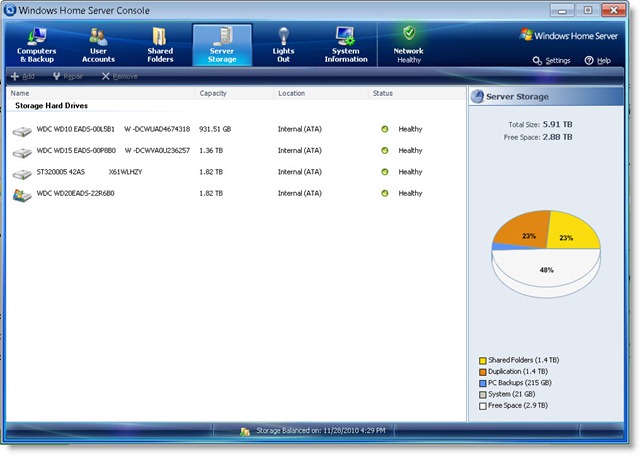Image resolution: width=640 pixels, height=455 pixels.
Task: Click the yellow Shared Folders legend swatch
Action: point(482,360)
